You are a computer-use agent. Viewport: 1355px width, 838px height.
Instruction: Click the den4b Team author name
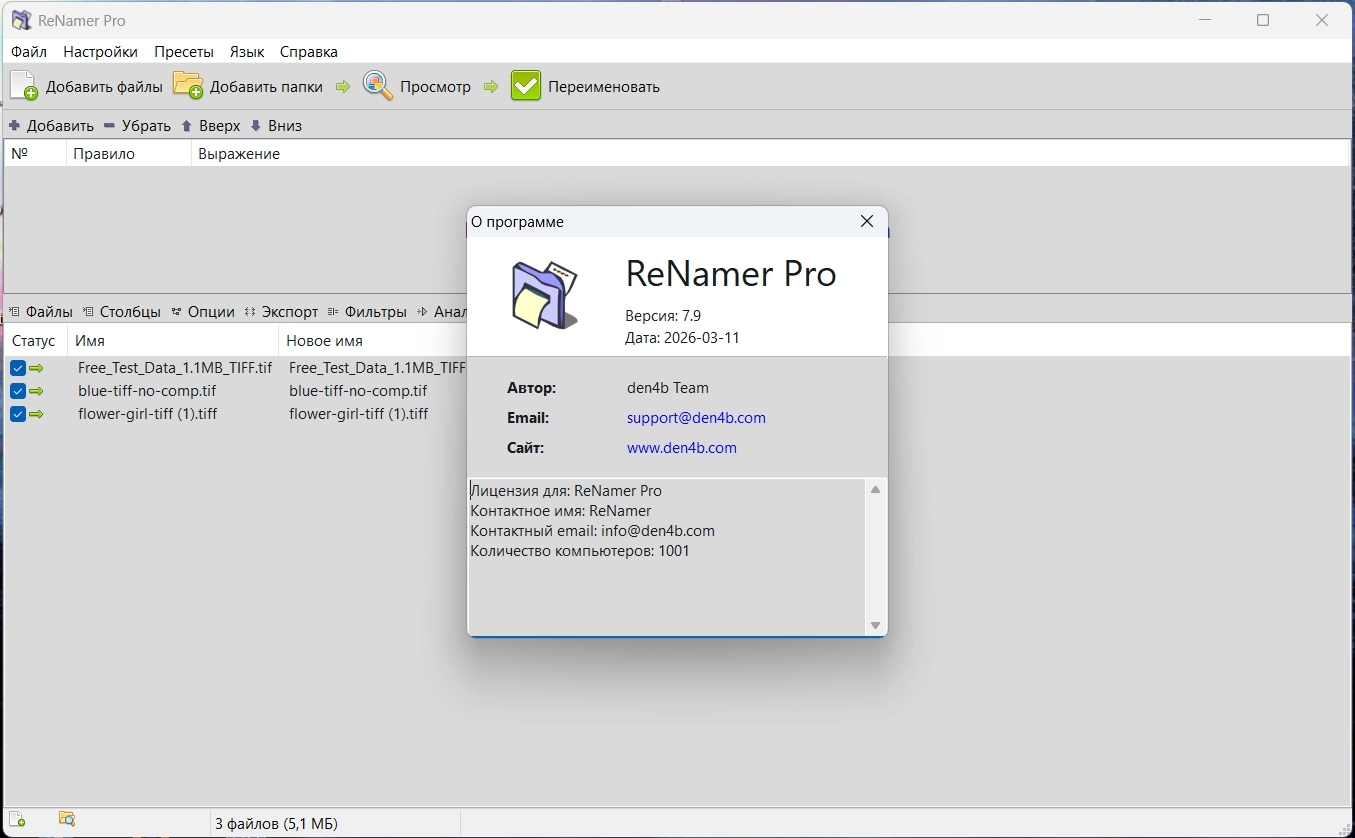click(668, 388)
